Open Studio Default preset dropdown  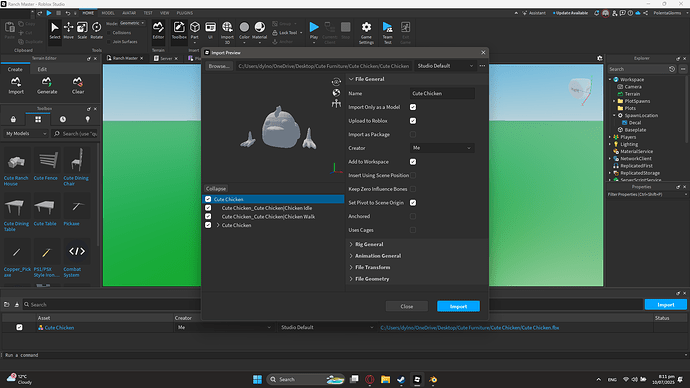click(x=445, y=66)
